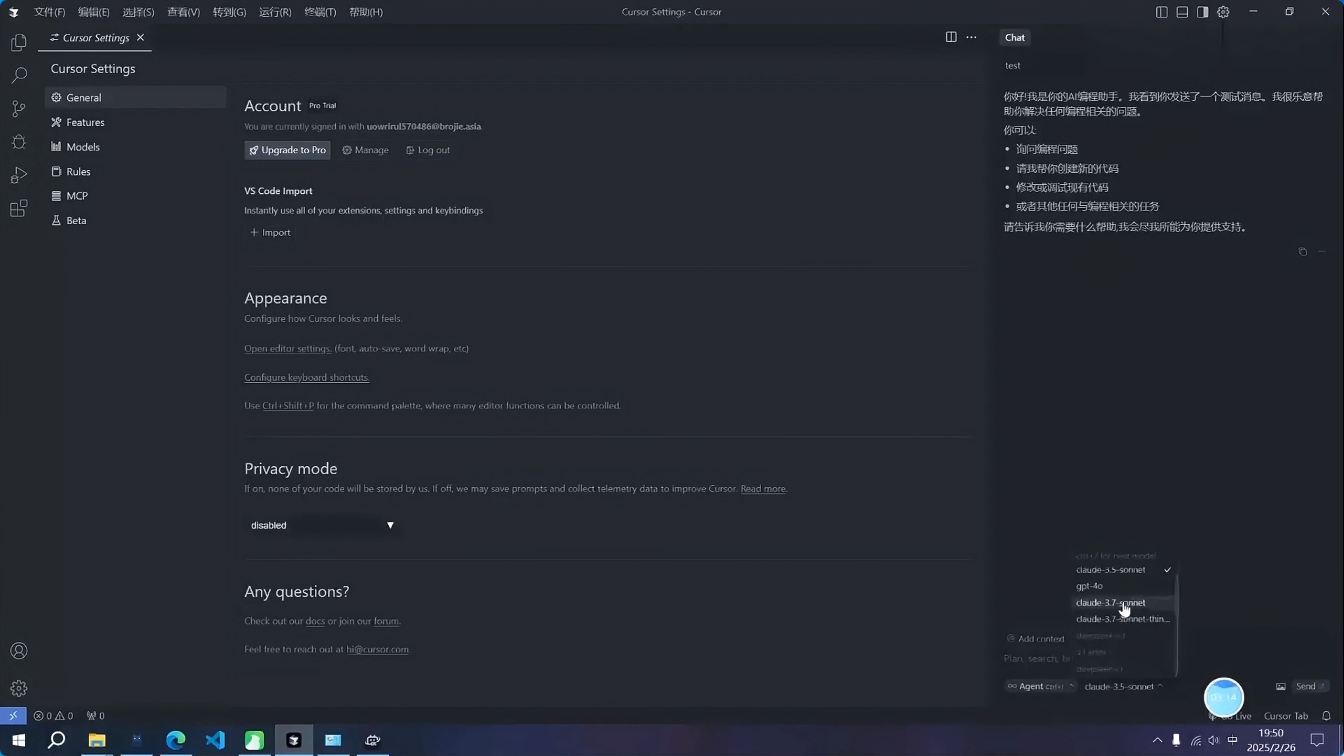The height and width of the screenshot is (756, 1344).
Task: Select claude-3.7-sonnet in model list
Action: click(1123, 603)
